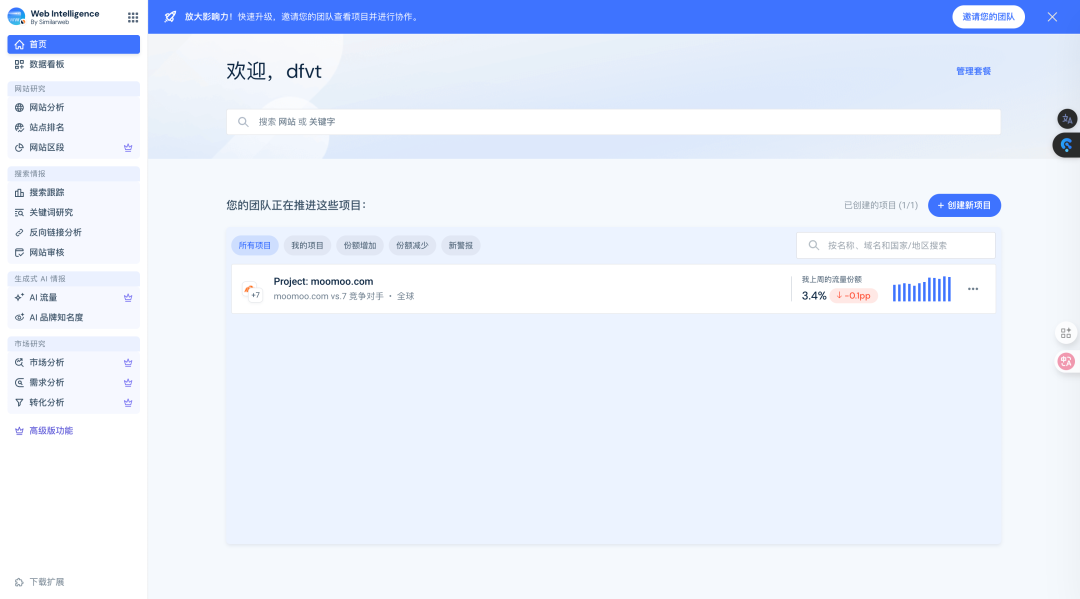Click the 3.4% traffic share value
The width and height of the screenshot is (1080, 599).
pyautogui.click(x=813, y=295)
